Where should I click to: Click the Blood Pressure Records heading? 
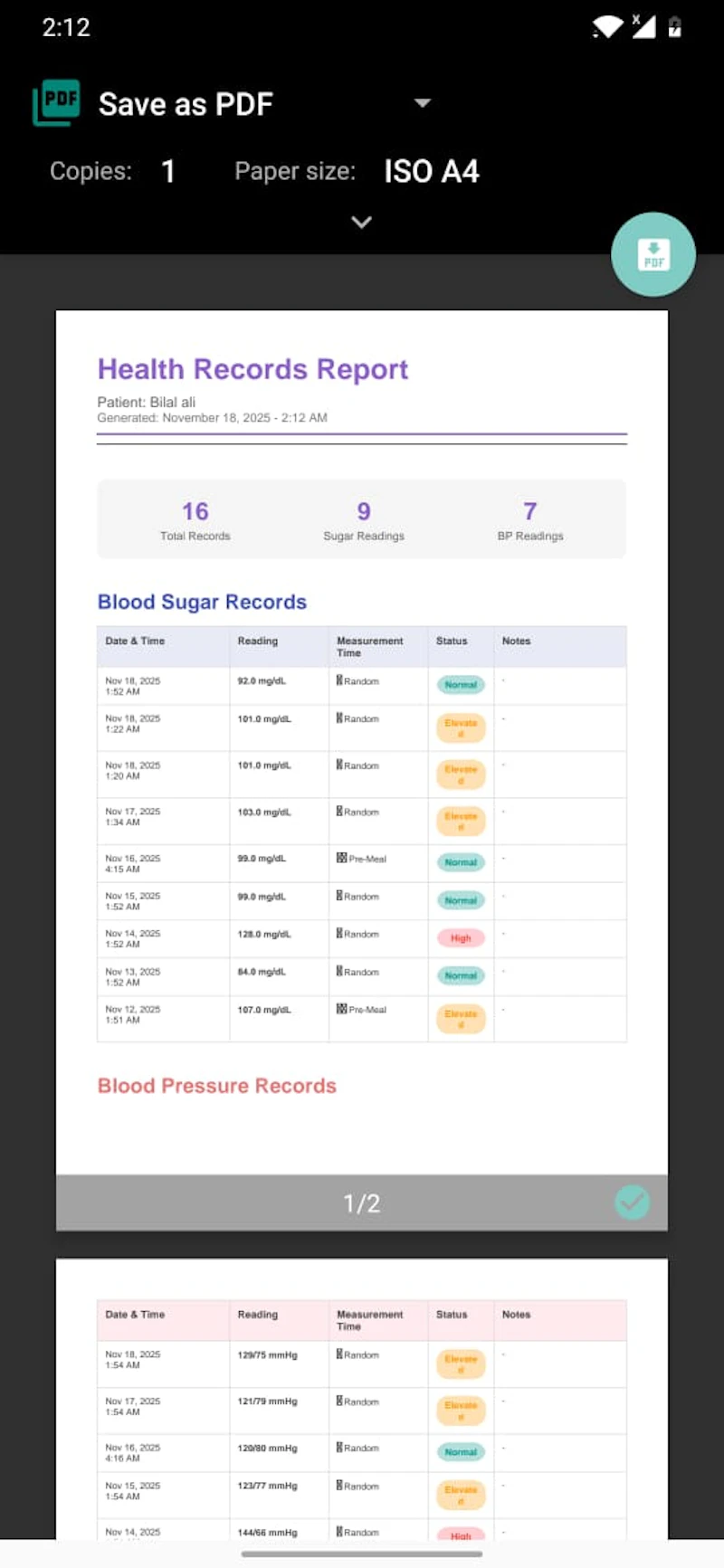click(x=217, y=1086)
